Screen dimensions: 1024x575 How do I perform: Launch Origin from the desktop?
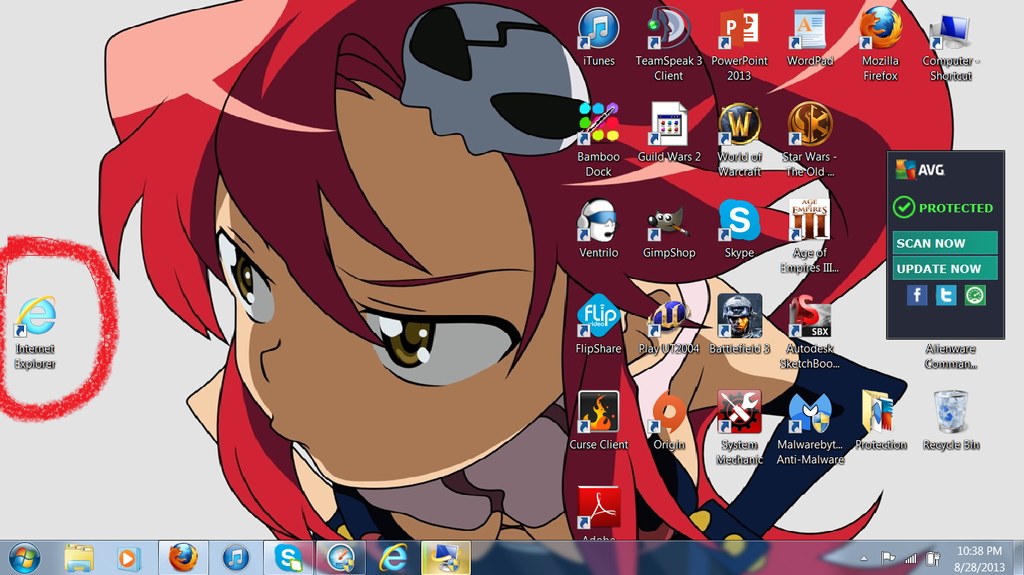coord(669,421)
